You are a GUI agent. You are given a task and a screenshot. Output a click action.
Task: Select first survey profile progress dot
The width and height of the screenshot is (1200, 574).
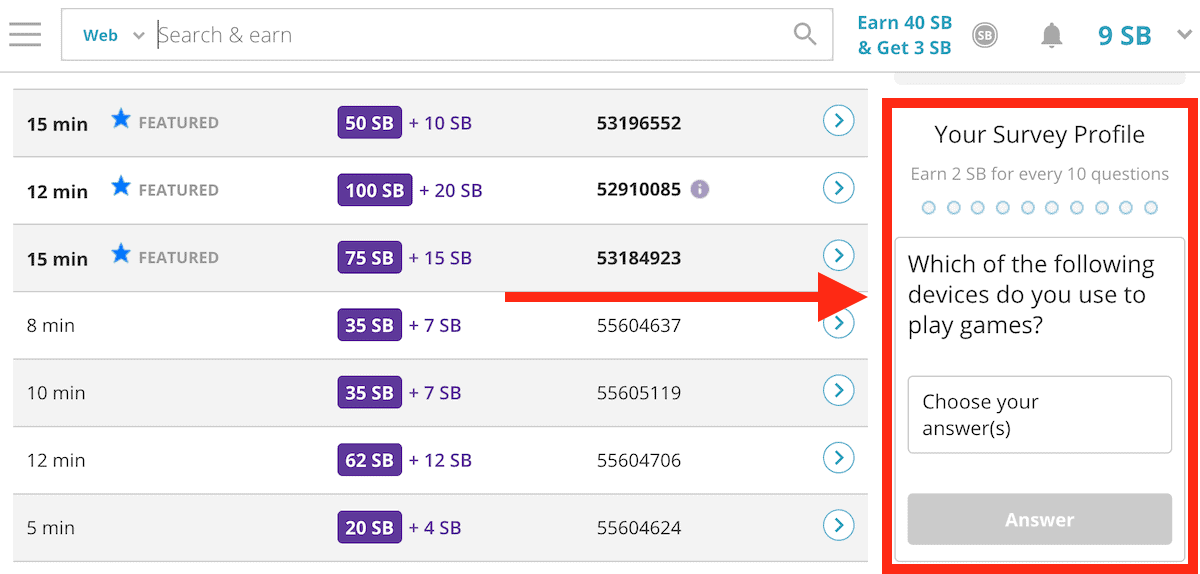click(x=929, y=208)
